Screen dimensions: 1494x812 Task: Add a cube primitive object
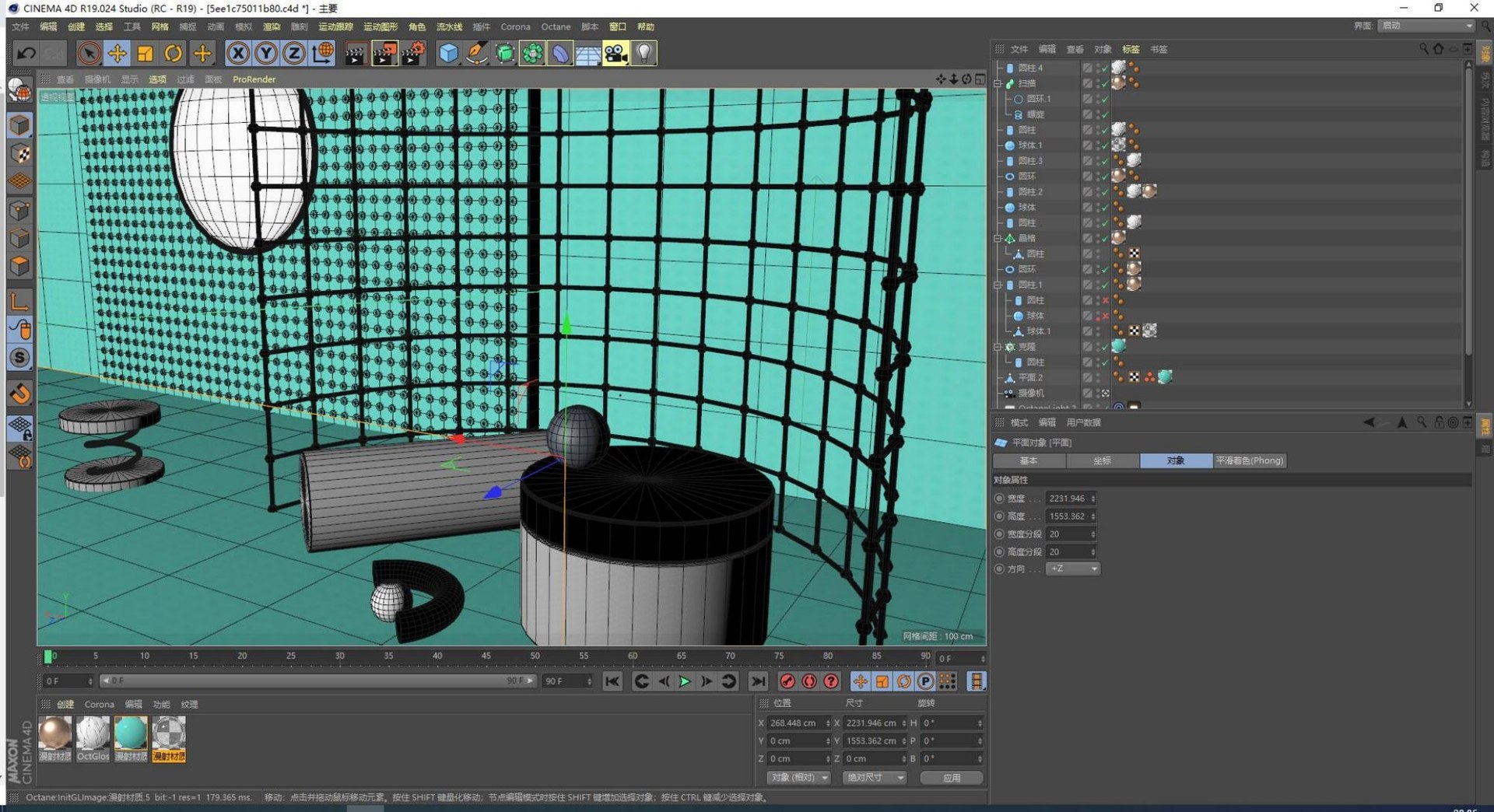click(448, 54)
